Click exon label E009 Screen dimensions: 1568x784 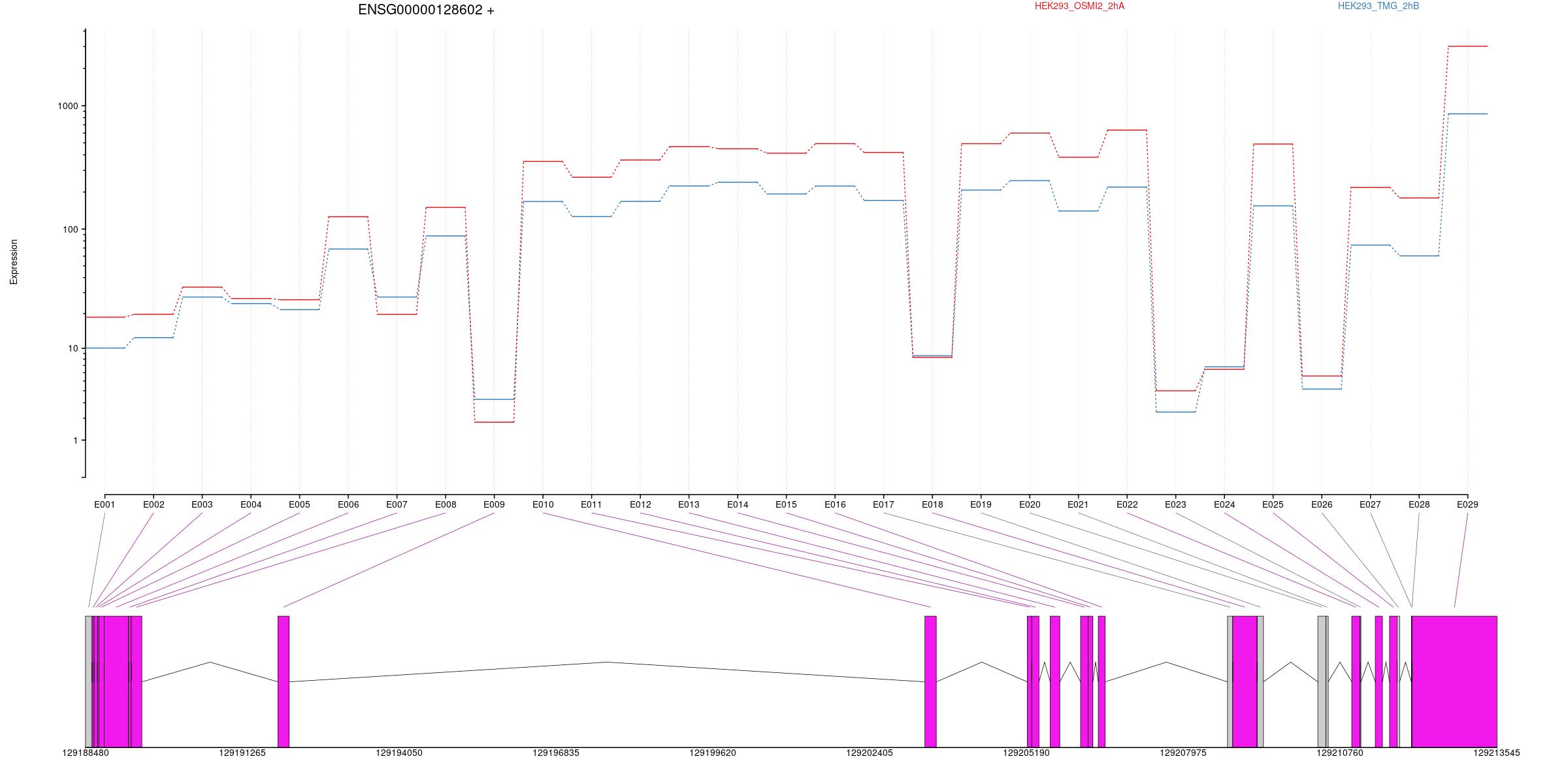(x=494, y=504)
